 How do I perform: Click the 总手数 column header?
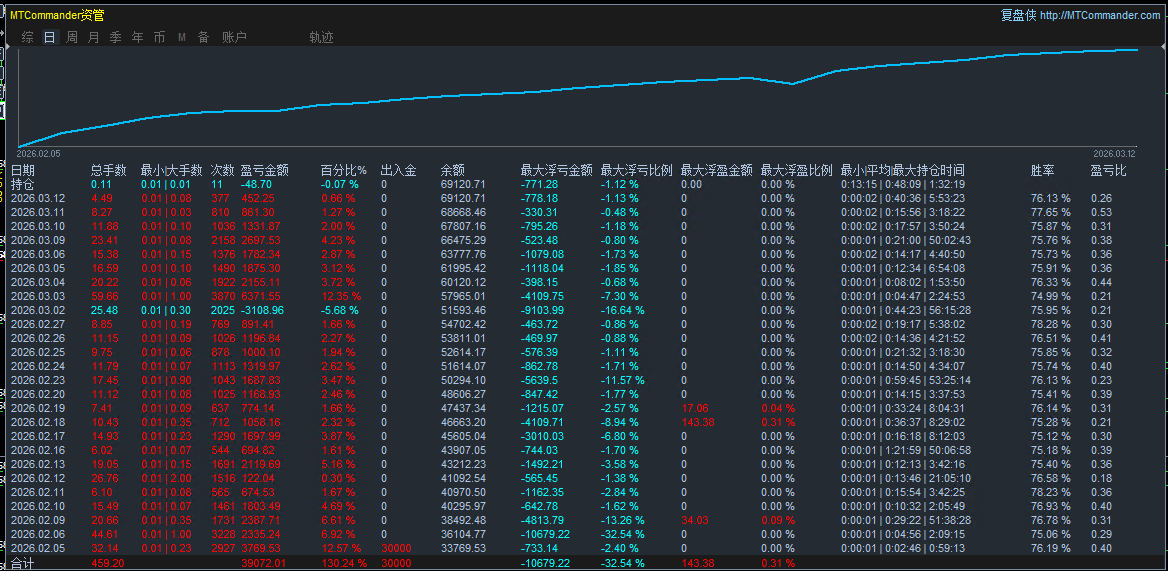(109, 170)
